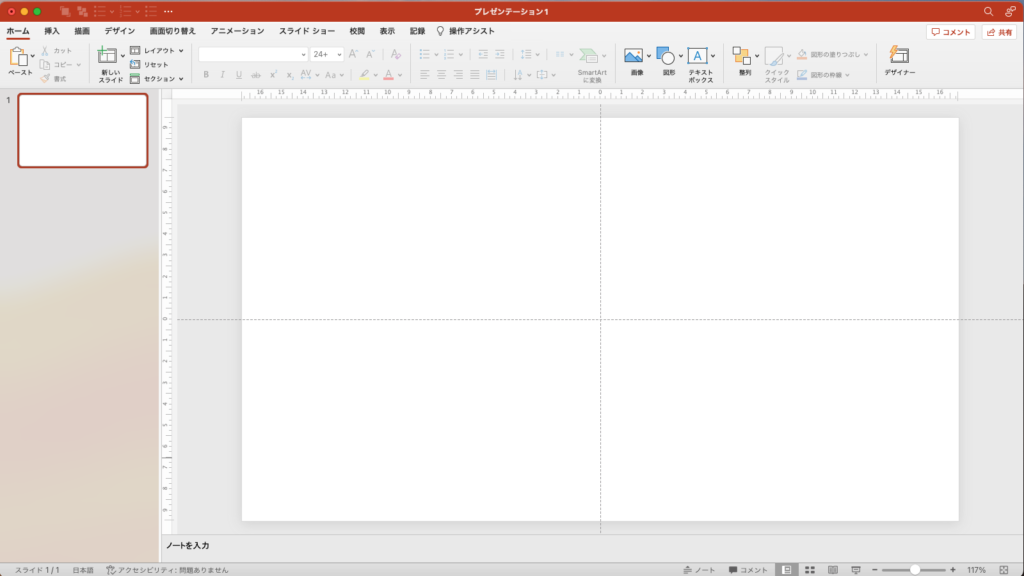The width and height of the screenshot is (1024, 576).
Task: Click the search magnifier in the title bar
Action: pos(989,11)
